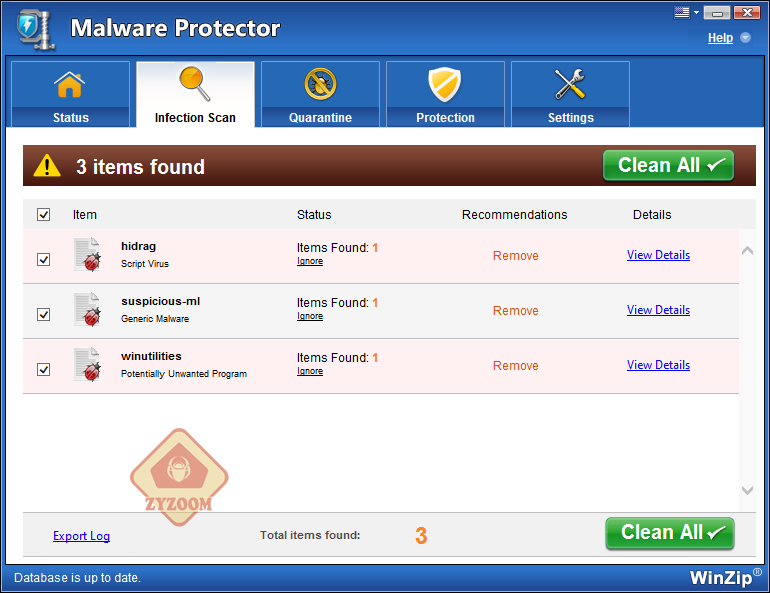Click the suspicious-ml infected file icon
The width and height of the screenshot is (770, 593).
[x=87, y=309]
